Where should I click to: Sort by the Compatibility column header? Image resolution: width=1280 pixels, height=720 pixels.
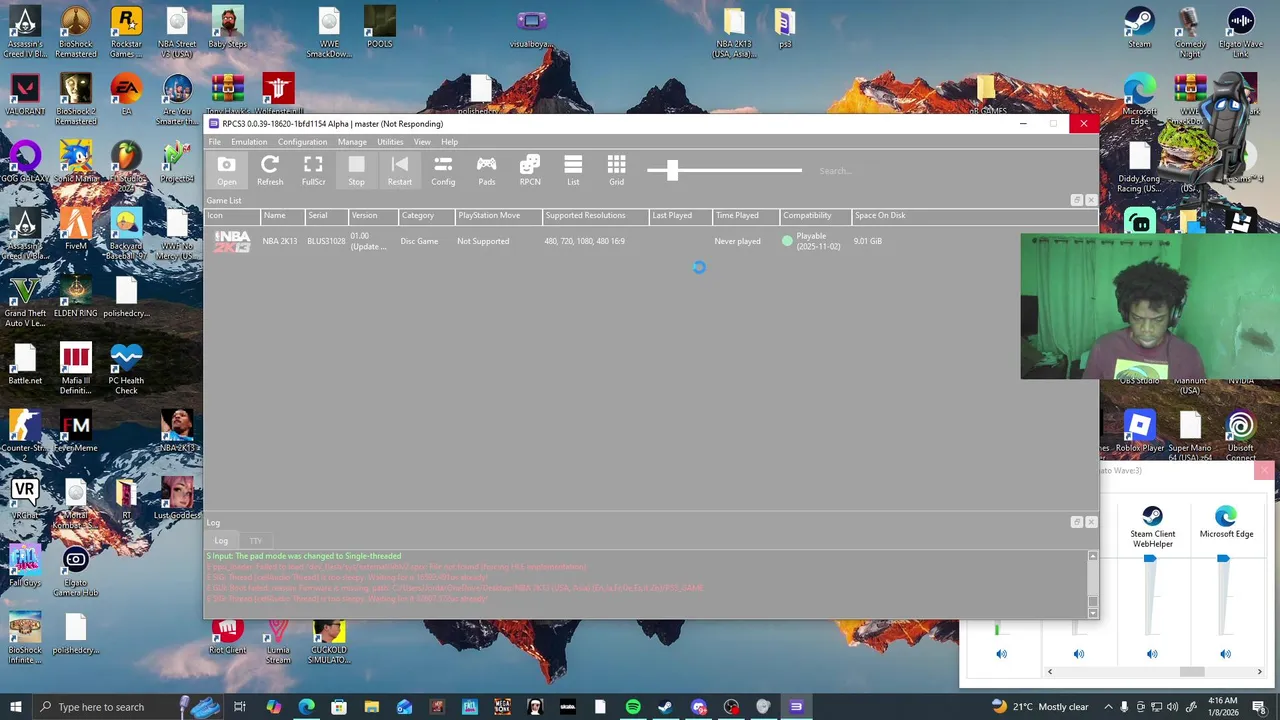(815, 216)
